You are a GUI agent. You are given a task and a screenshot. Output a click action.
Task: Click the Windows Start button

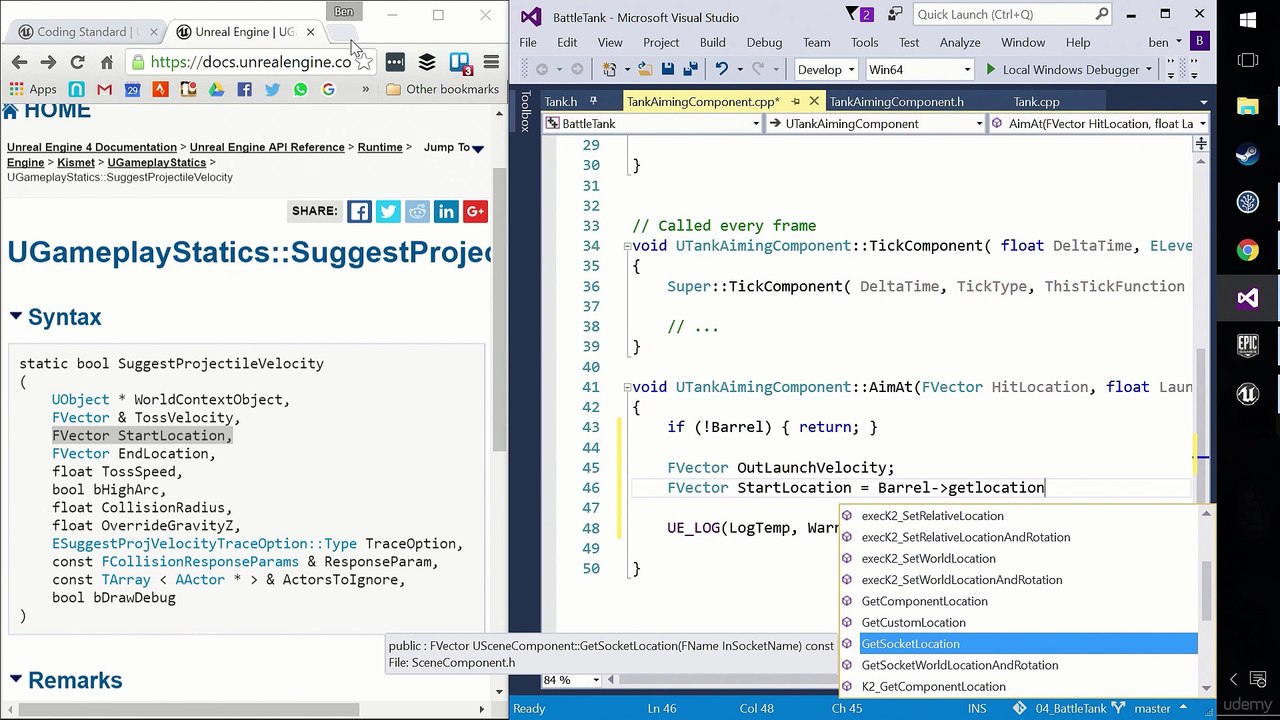pyautogui.click(x=1248, y=21)
